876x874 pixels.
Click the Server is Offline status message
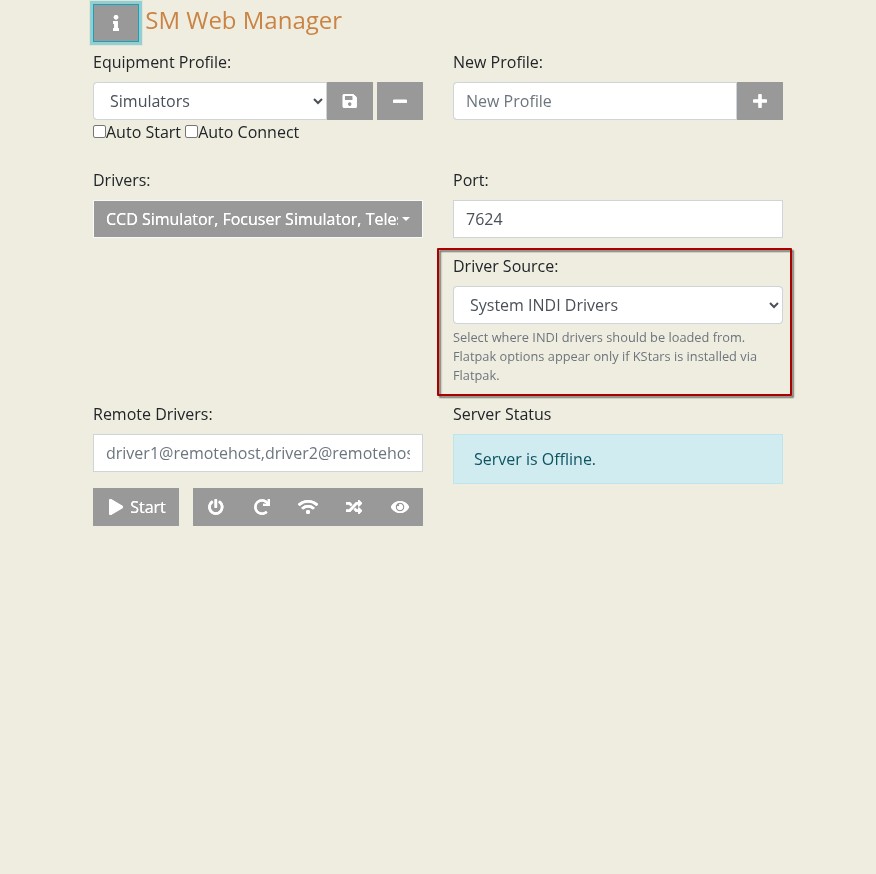[x=535, y=459]
